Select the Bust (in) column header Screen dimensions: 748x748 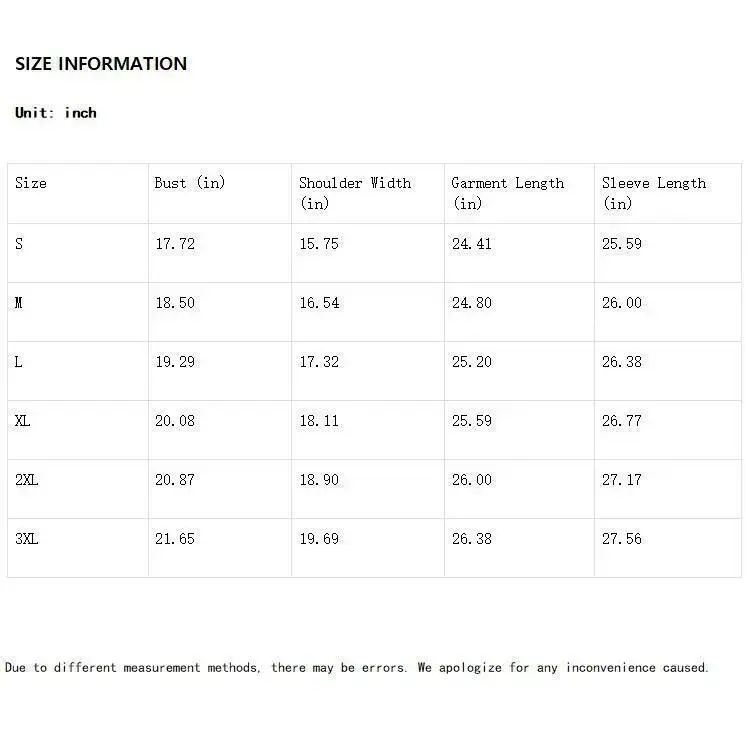click(x=190, y=183)
